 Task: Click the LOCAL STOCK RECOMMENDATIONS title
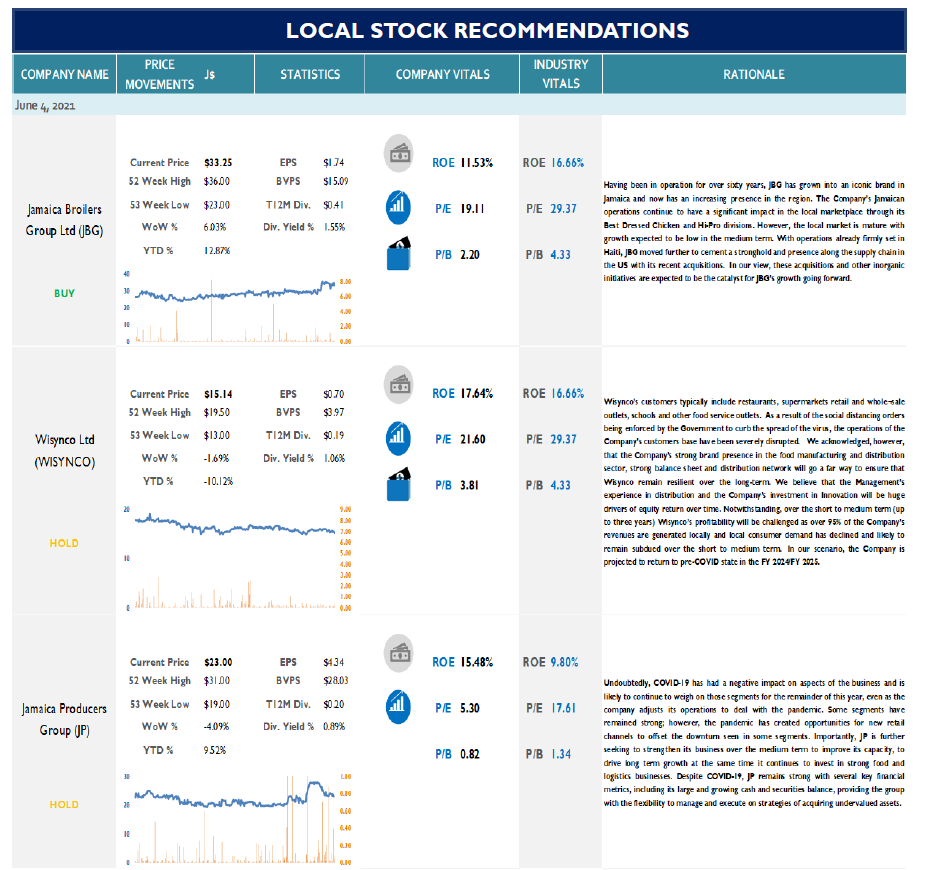click(487, 30)
